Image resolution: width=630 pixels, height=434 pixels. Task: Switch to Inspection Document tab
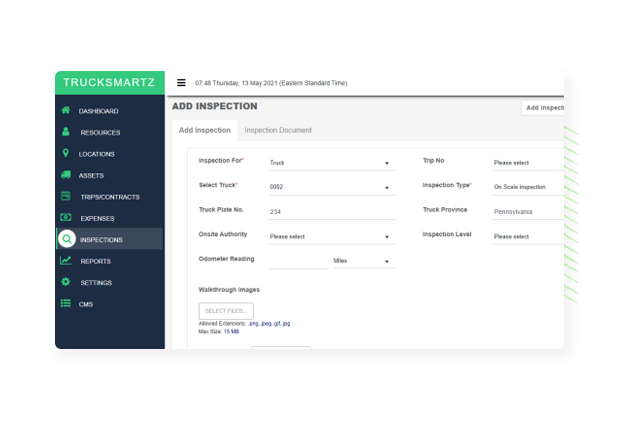click(278, 130)
